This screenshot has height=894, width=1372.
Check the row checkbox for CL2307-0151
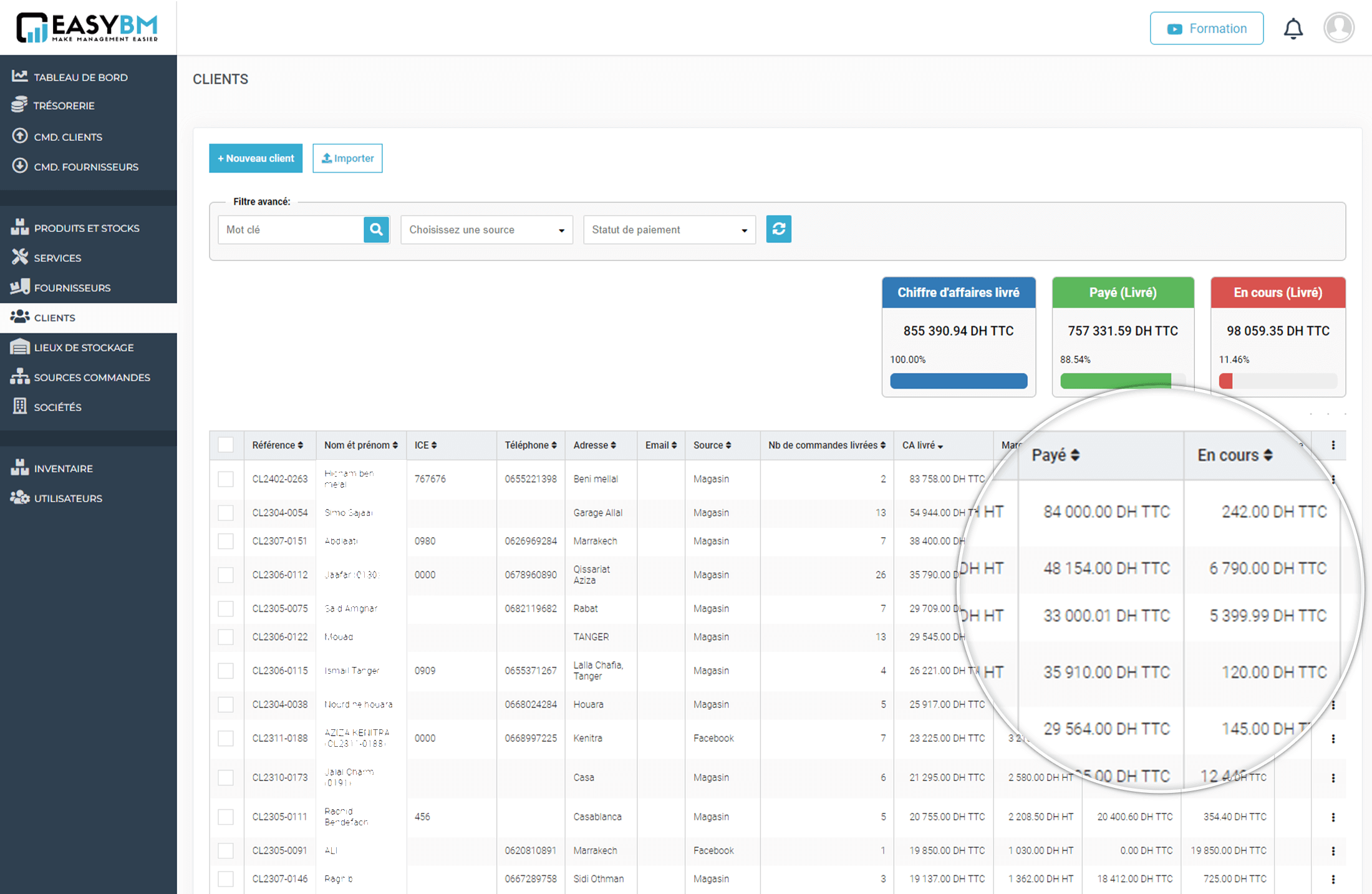(x=226, y=541)
